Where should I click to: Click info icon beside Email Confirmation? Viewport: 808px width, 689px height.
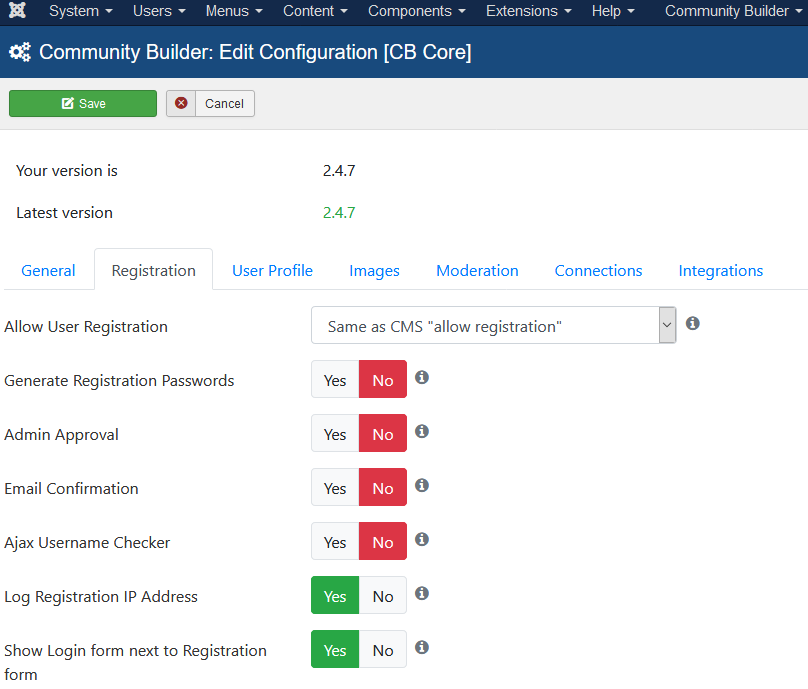[x=422, y=485]
